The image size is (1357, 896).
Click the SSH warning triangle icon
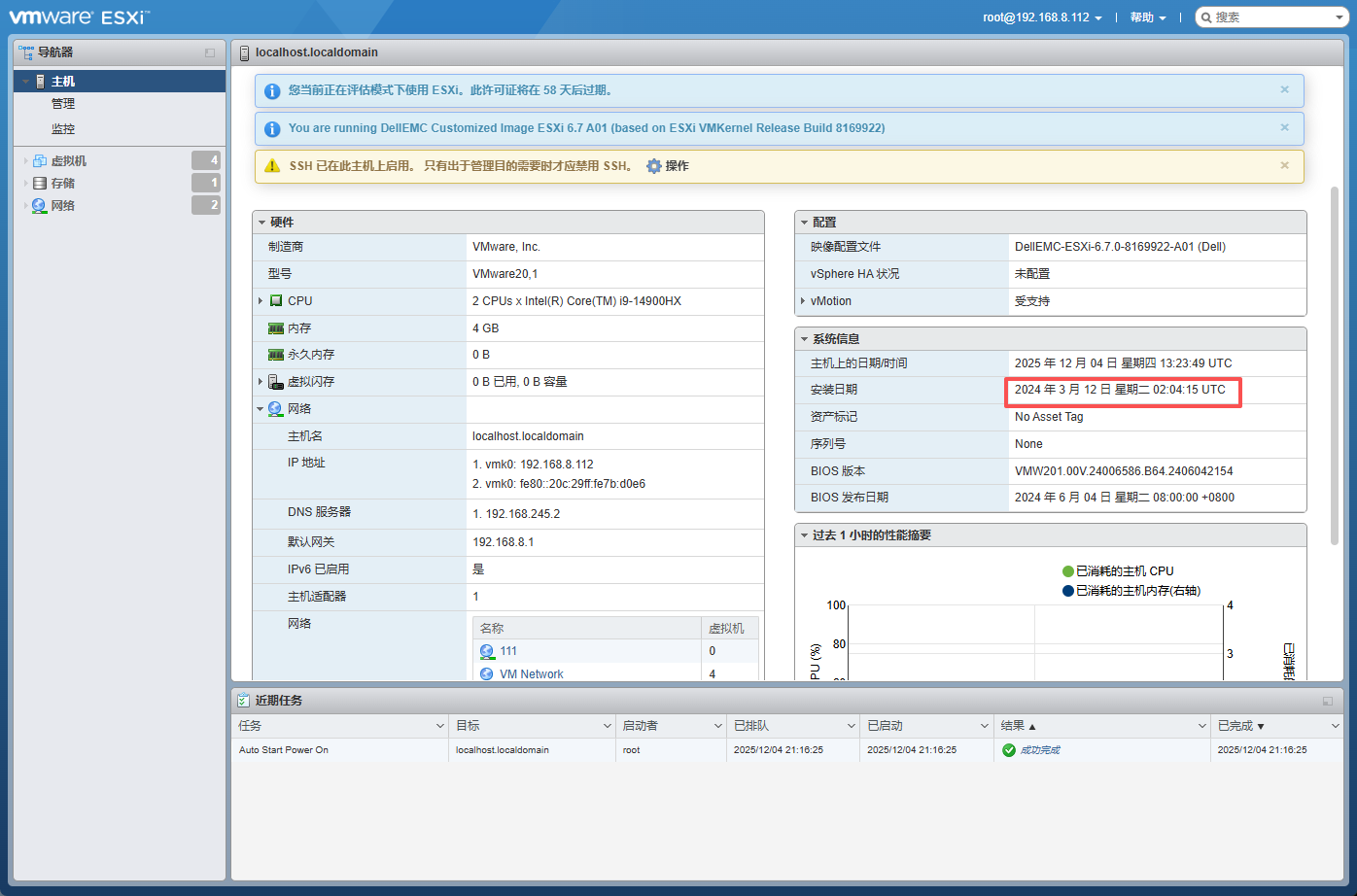pyautogui.click(x=273, y=166)
